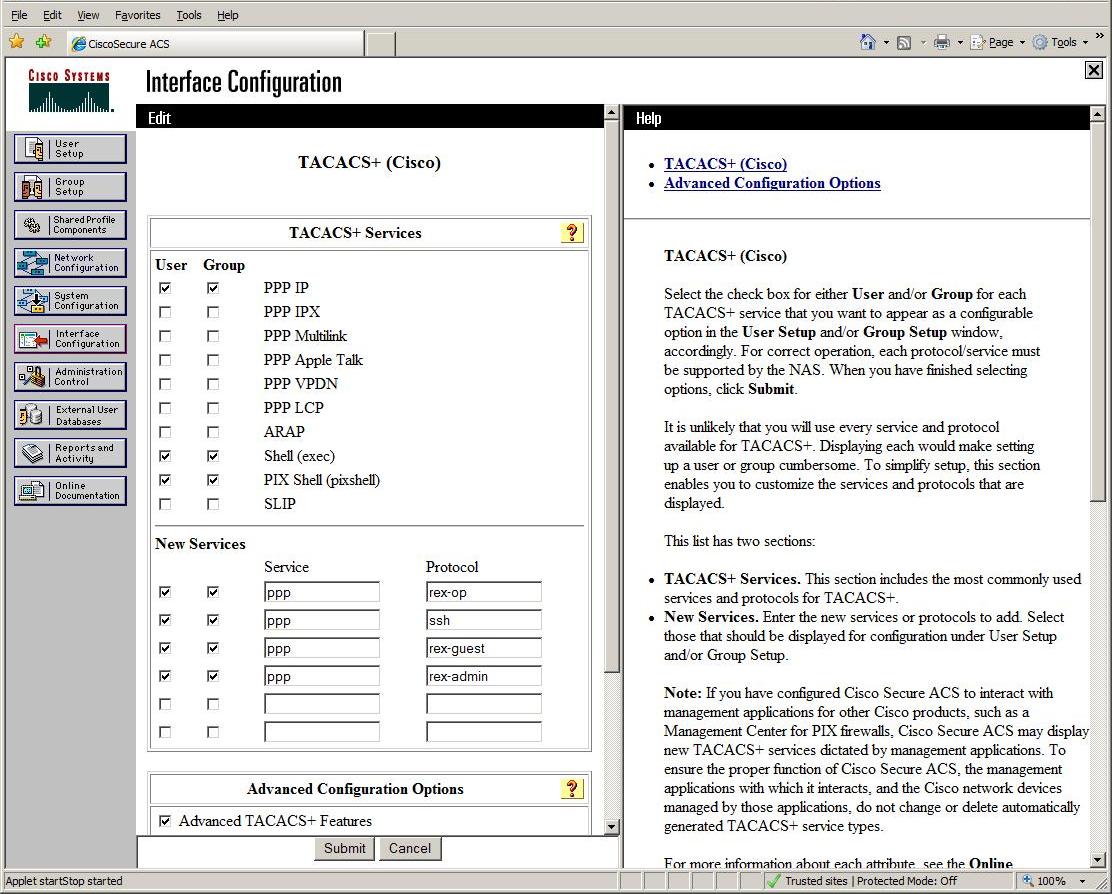1112x894 pixels.
Task: Open the Tools dropdown in the command bar
Action: click(1060, 43)
